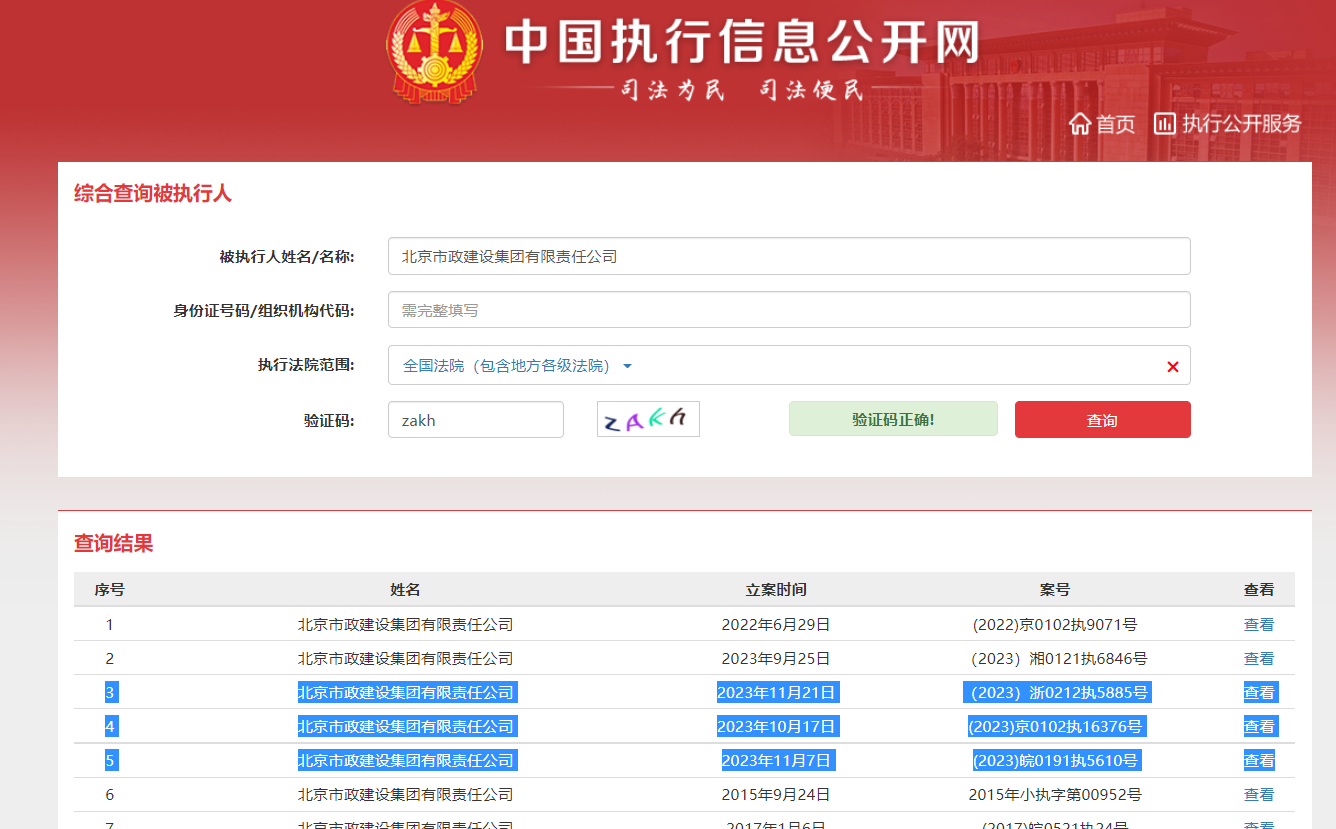Click the home icon beside 首页
The image size is (1336, 829).
1079,124
